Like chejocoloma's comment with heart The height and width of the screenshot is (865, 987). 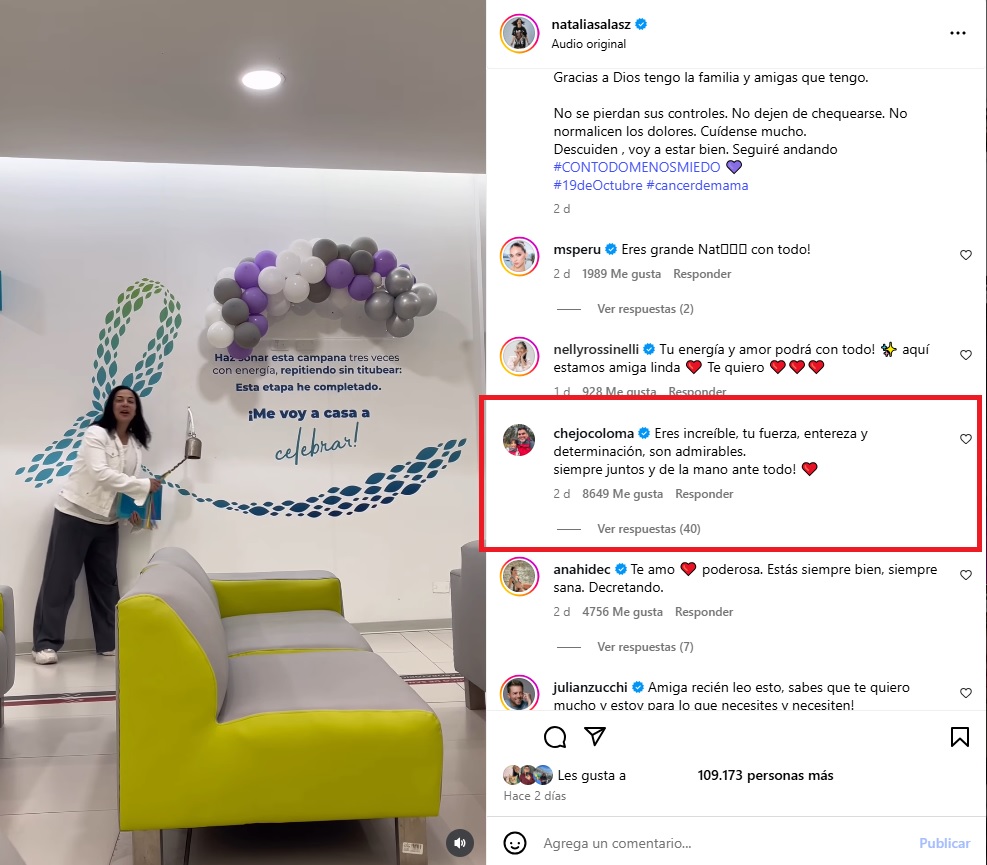966,439
